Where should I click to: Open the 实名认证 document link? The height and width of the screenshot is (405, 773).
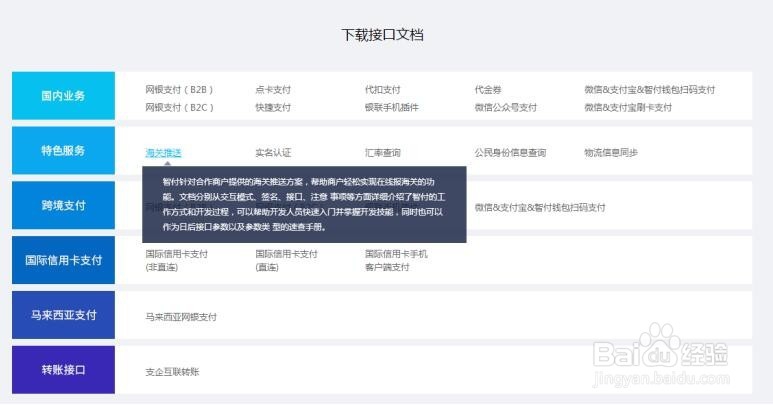273,153
